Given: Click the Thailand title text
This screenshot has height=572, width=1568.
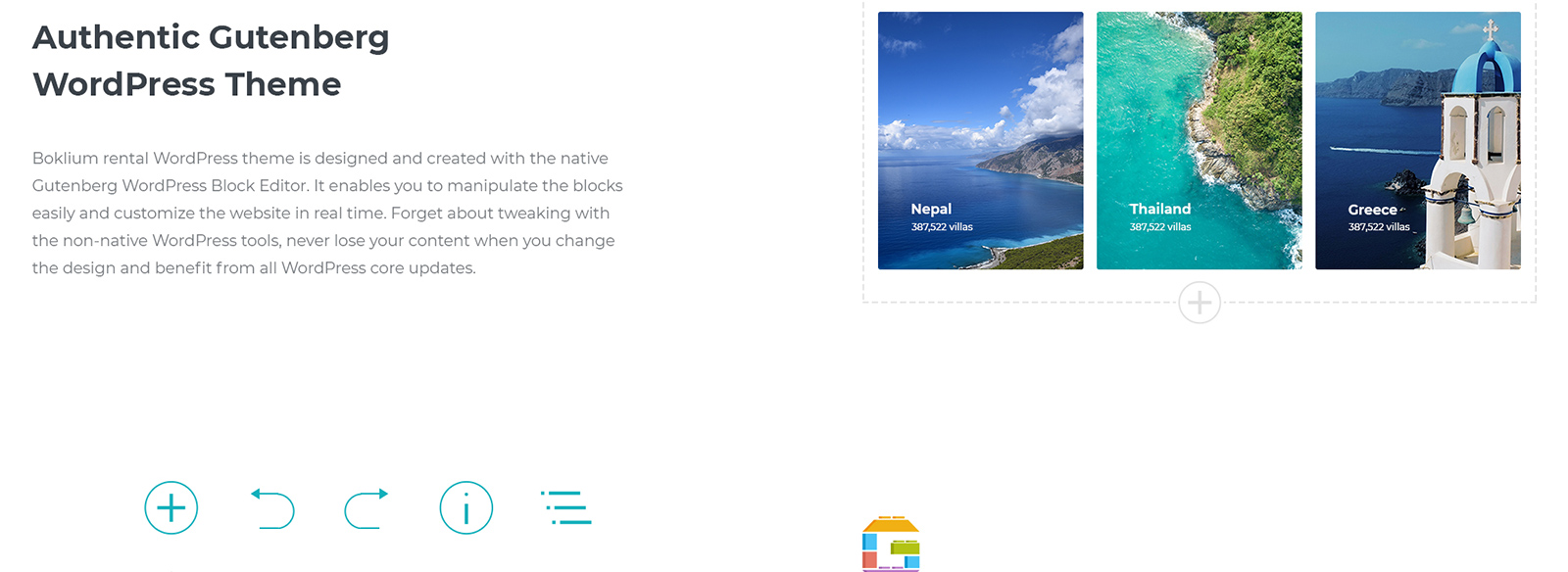Looking at the screenshot, I should (x=1160, y=209).
